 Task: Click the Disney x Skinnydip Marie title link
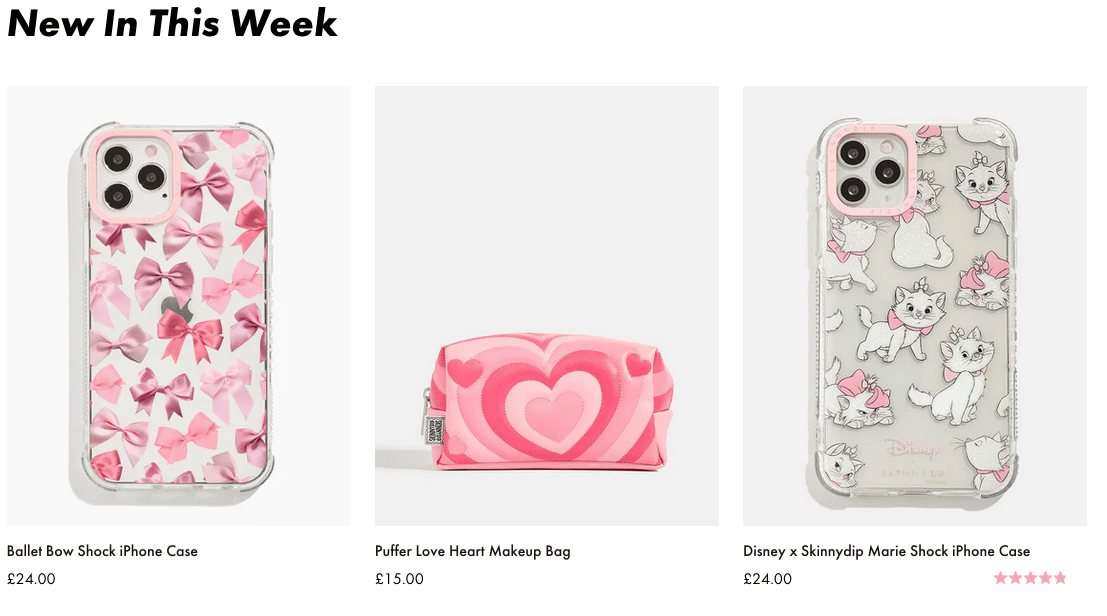pyautogui.click(x=886, y=551)
